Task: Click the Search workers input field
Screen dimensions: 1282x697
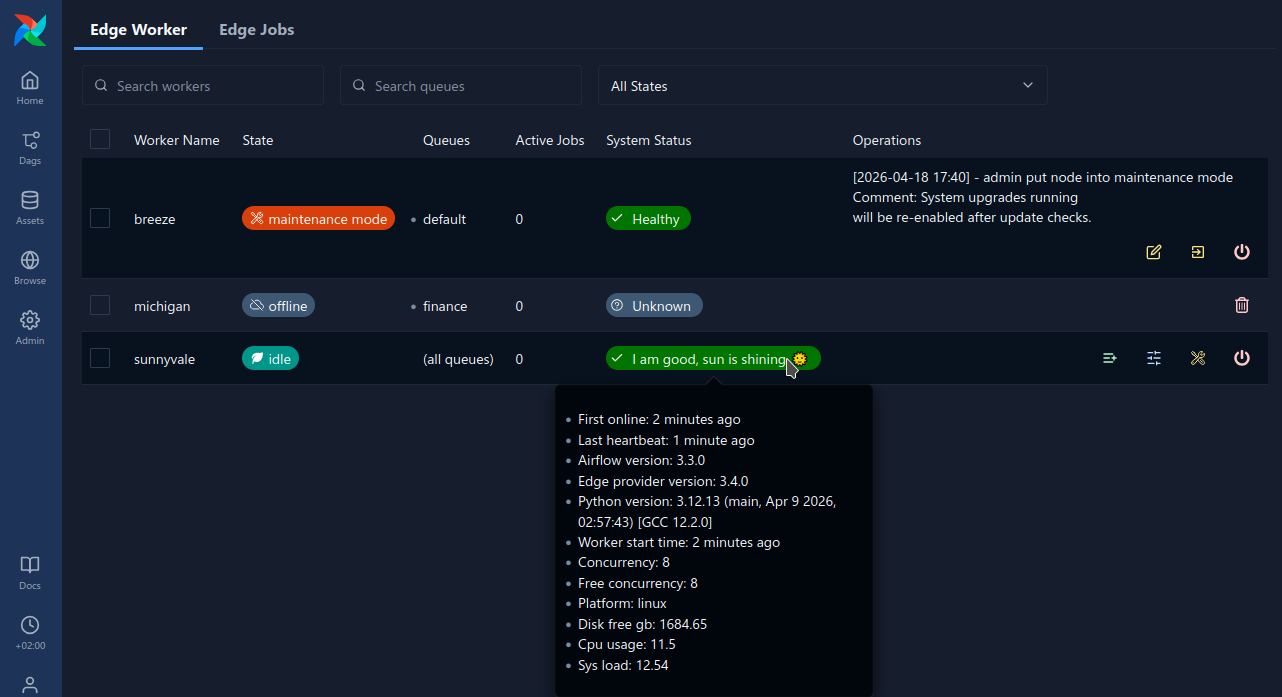Action: [x=203, y=85]
